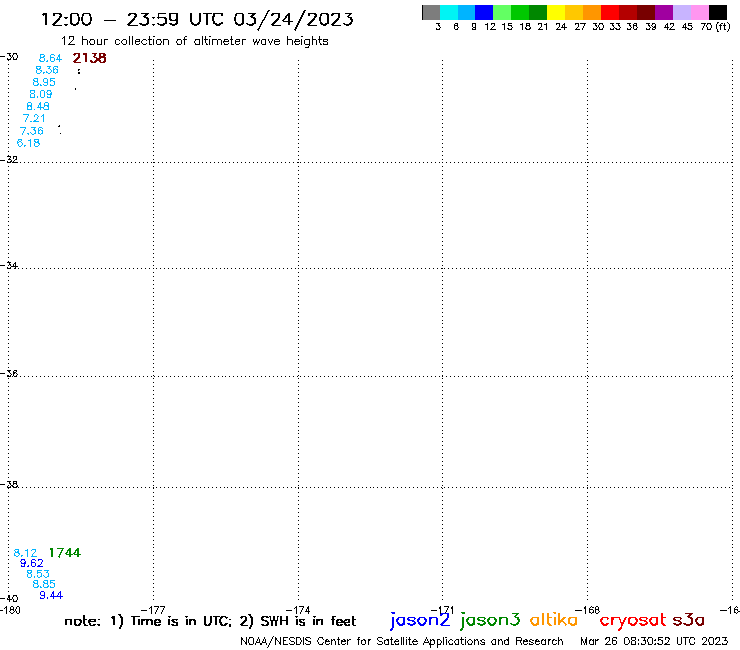
Task: Select the timestamp "Mar 26 08:30:52 UTC 2023"
Action: (x=654, y=642)
